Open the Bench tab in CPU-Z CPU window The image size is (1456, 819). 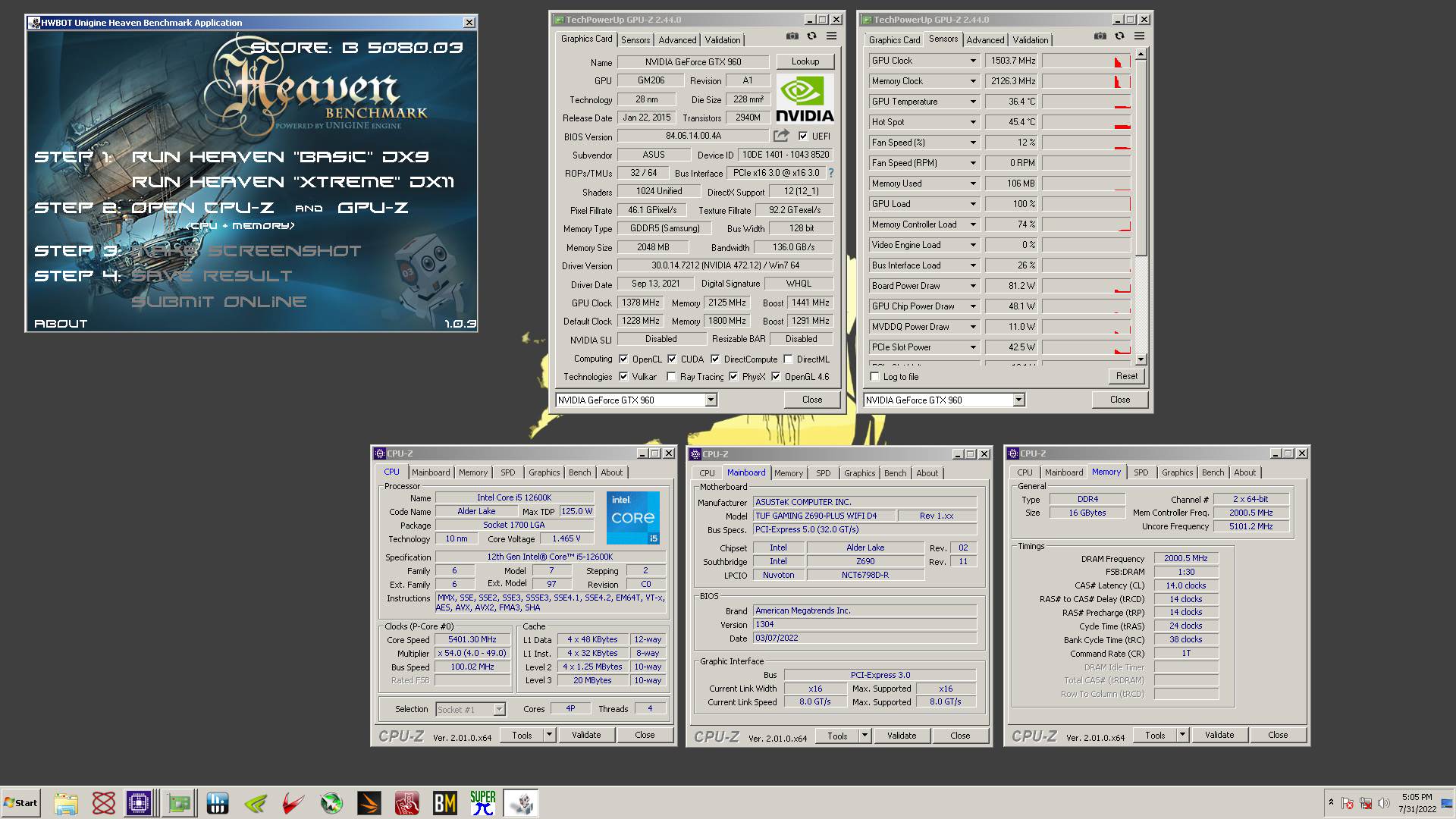pos(579,472)
